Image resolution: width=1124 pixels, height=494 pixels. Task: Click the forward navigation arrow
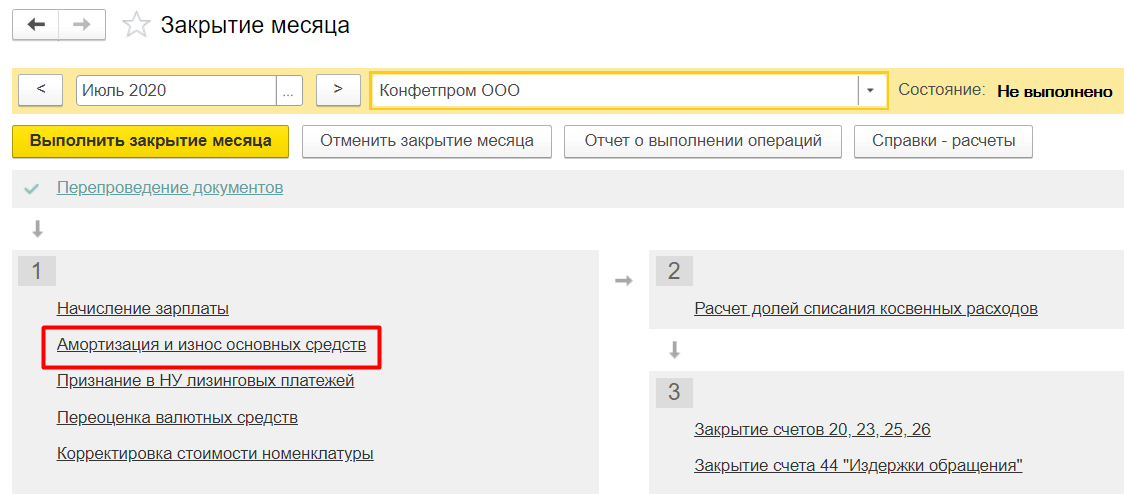82,25
